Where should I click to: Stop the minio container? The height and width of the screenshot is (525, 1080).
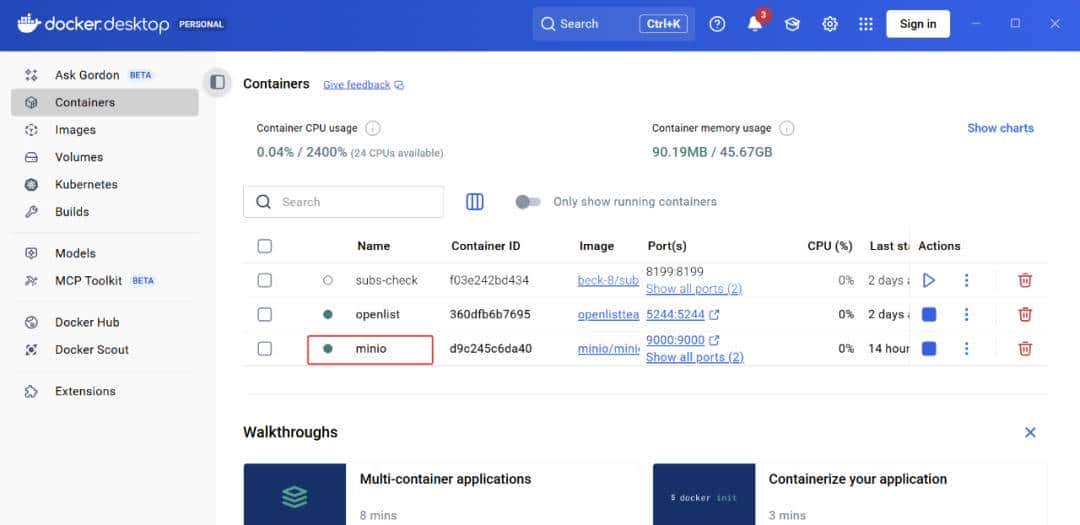(929, 349)
